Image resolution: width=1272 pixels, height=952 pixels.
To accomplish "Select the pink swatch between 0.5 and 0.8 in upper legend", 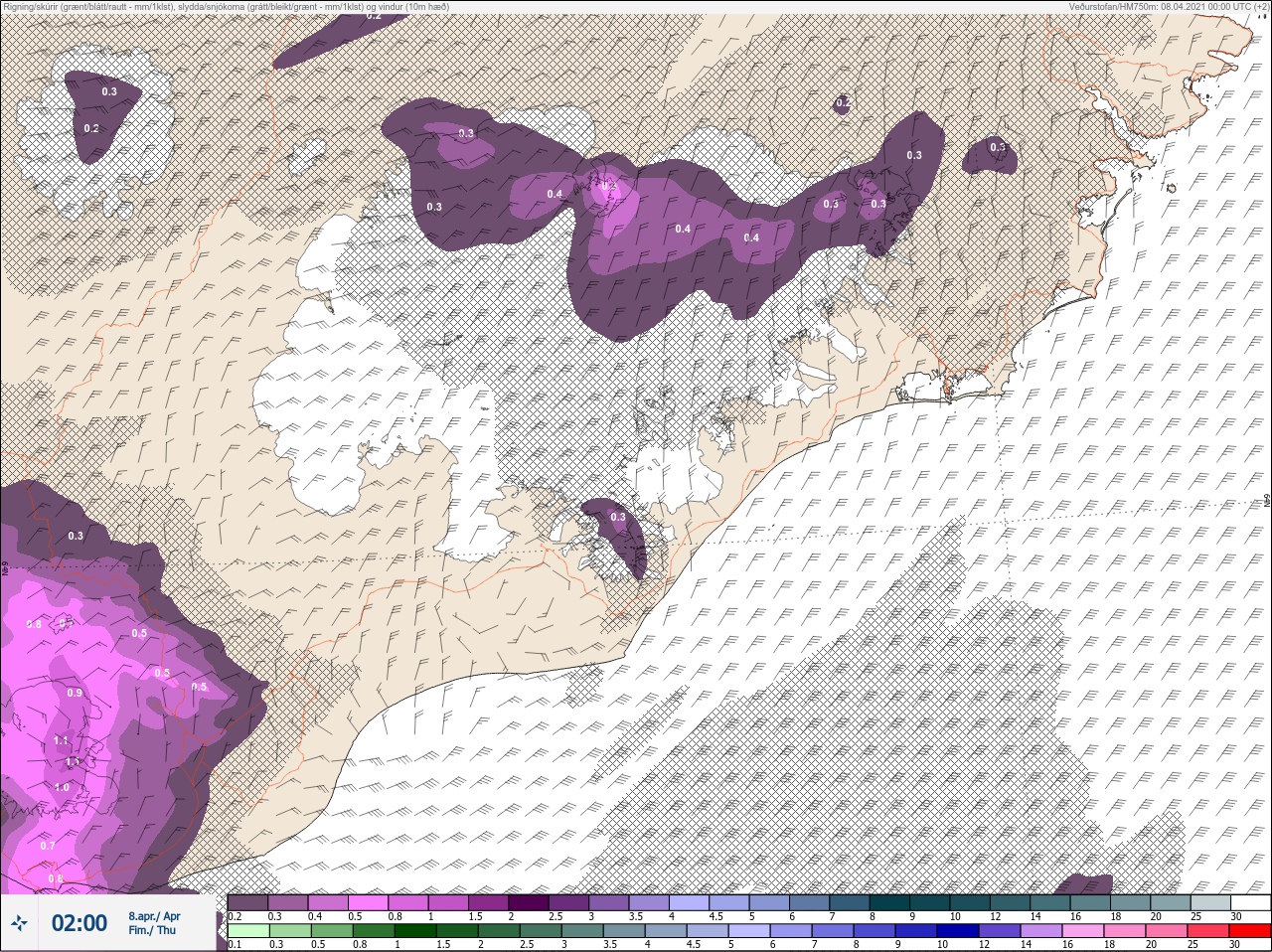I will pos(368,902).
